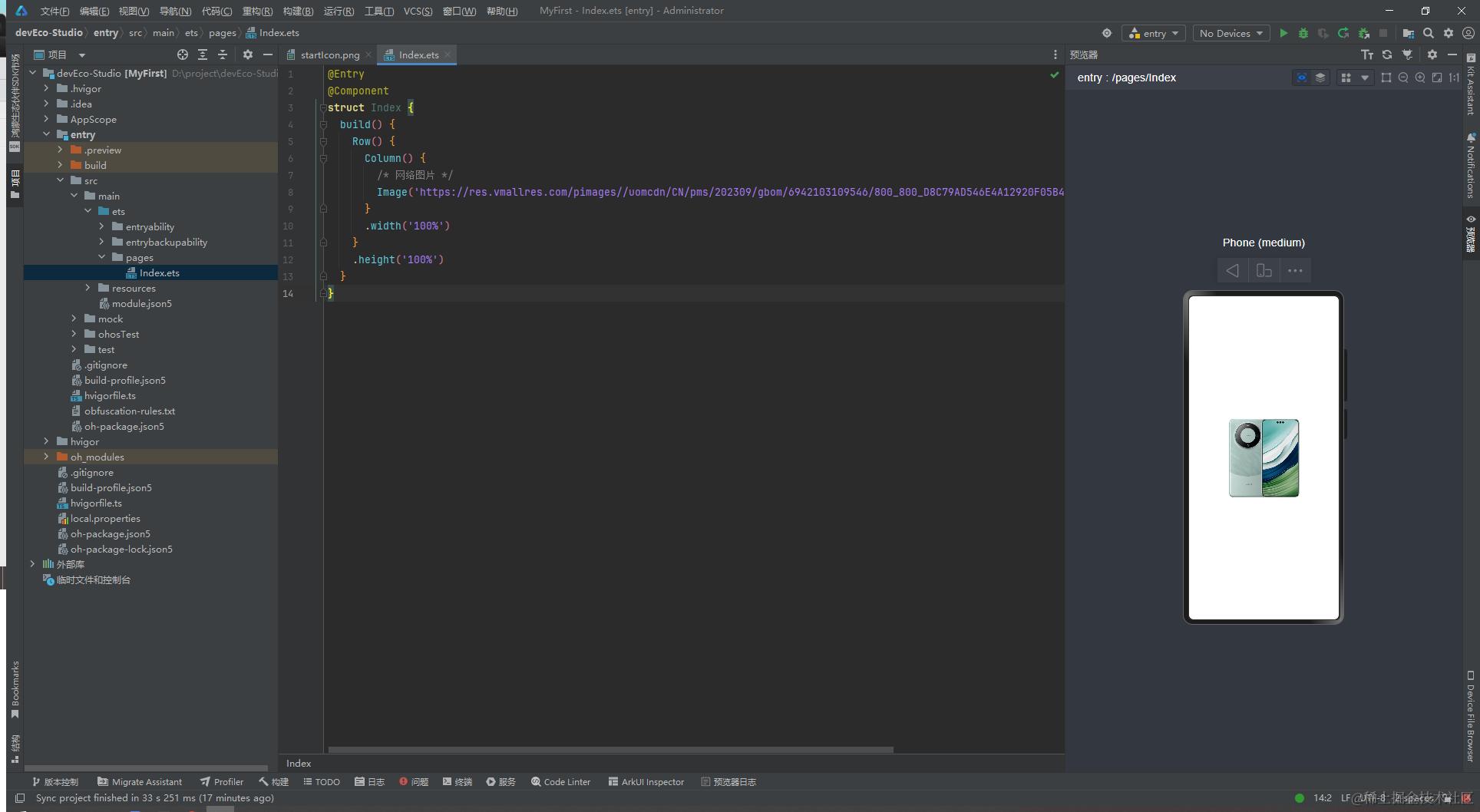
Task: Fit preview to screen icon
Action: (1437, 78)
